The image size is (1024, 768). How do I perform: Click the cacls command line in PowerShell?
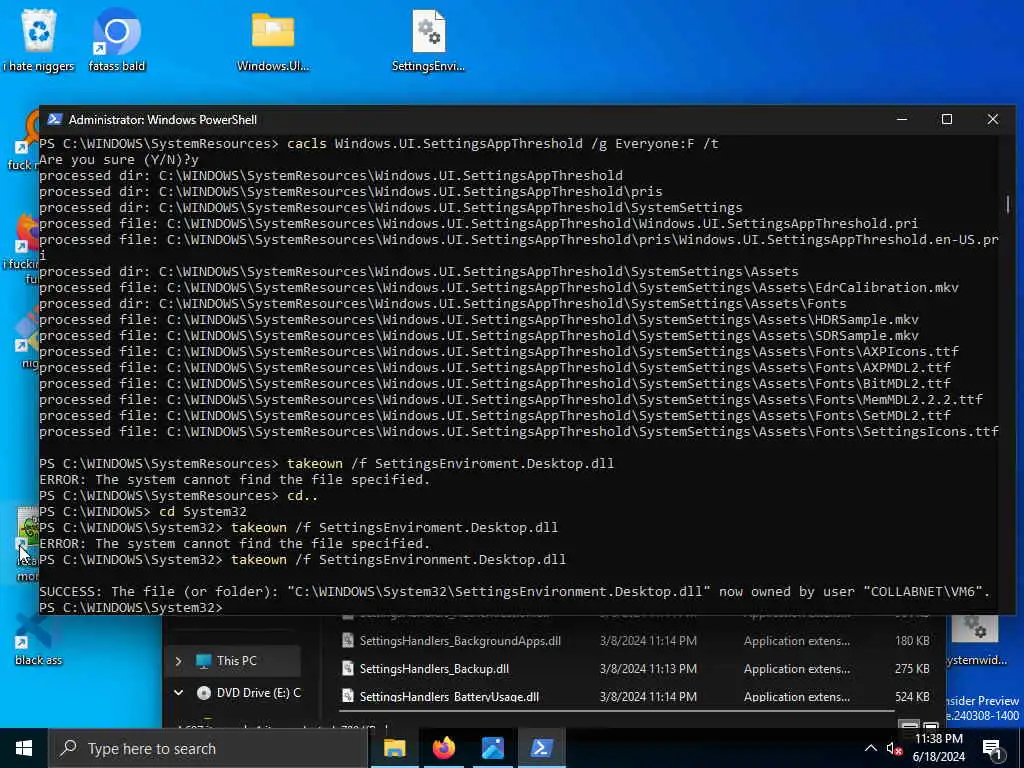(379, 144)
